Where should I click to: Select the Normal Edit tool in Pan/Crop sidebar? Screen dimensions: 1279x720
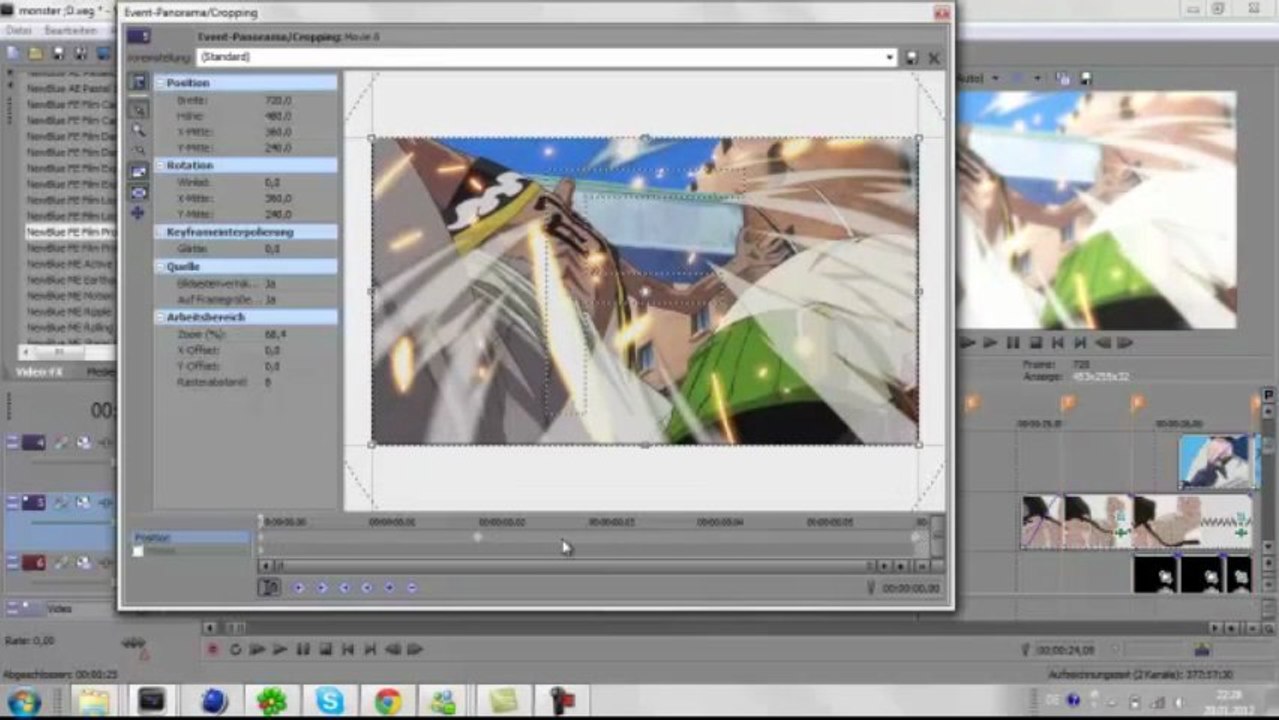[139, 108]
